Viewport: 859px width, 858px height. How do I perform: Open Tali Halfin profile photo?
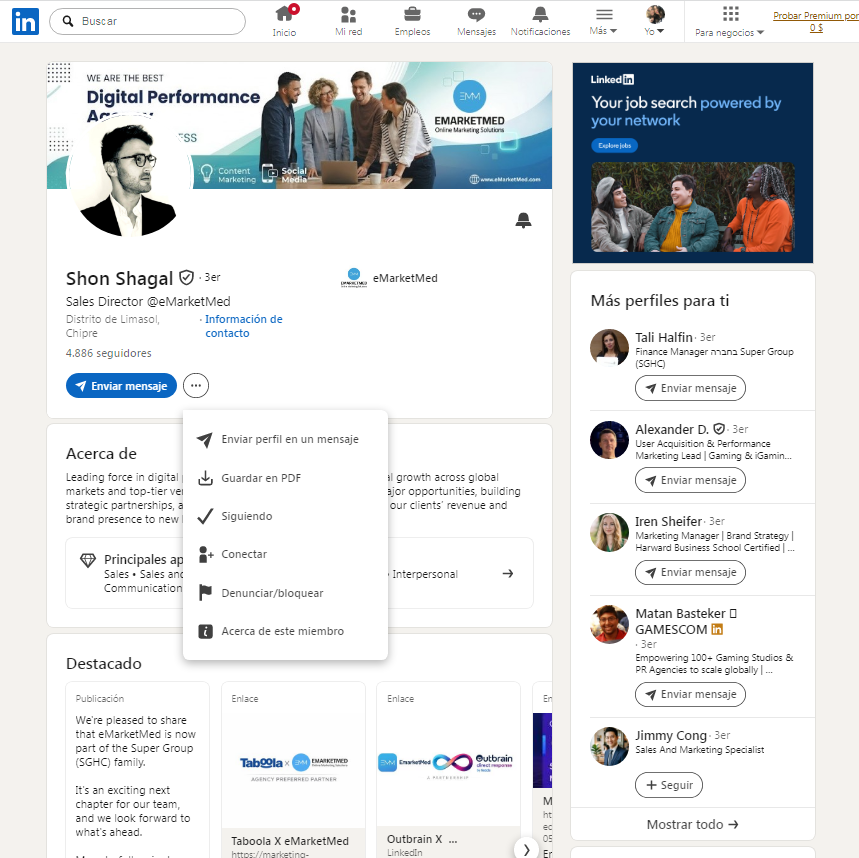[609, 347]
